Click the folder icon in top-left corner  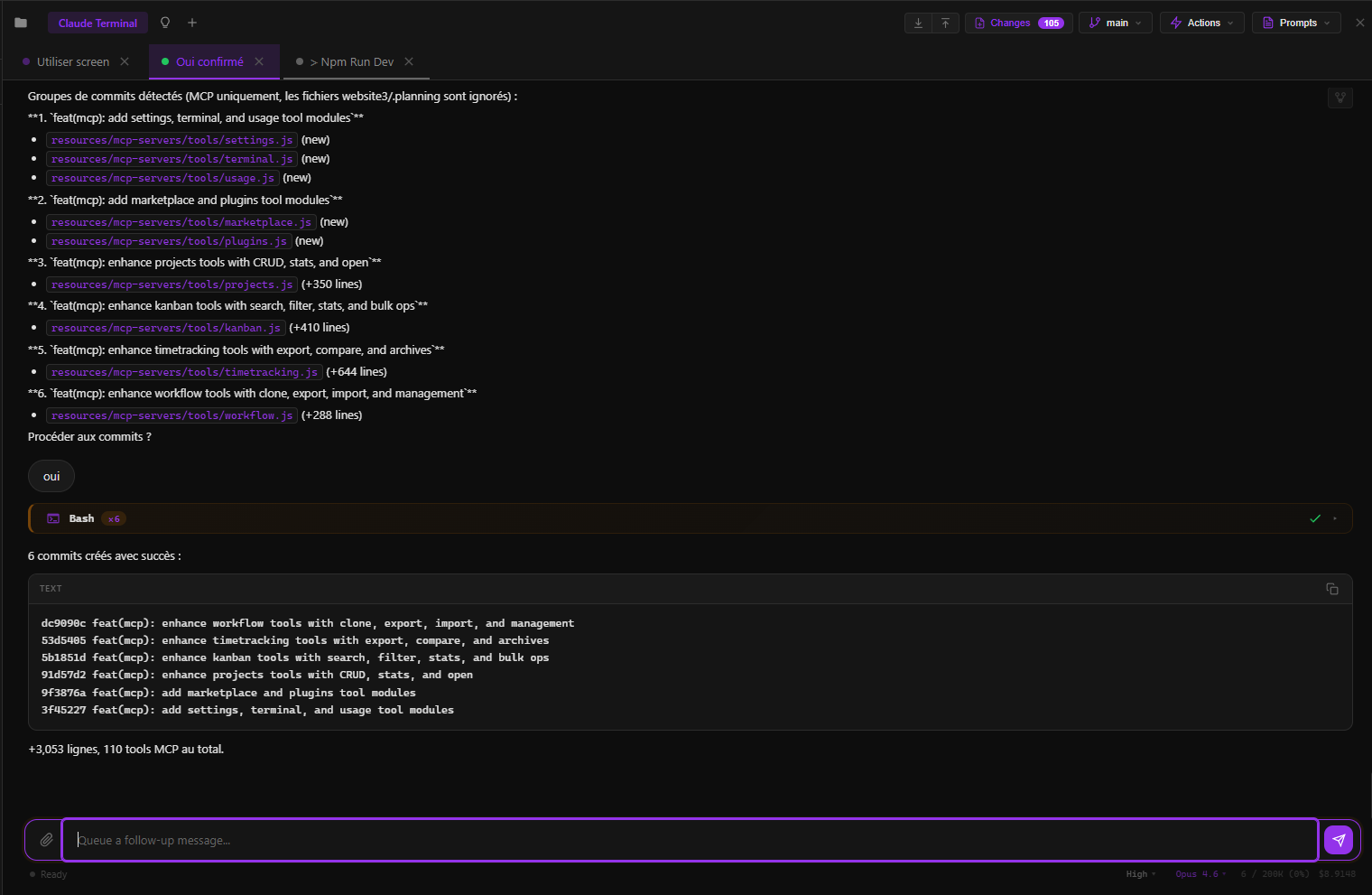click(x=21, y=23)
